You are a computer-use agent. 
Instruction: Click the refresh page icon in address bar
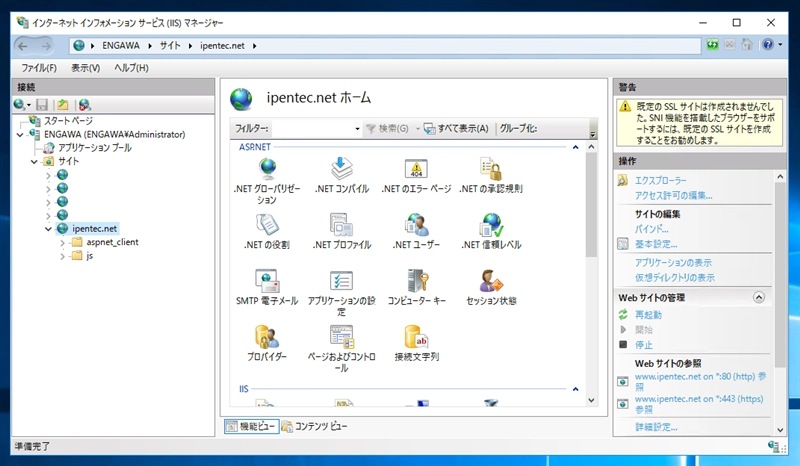coord(712,45)
